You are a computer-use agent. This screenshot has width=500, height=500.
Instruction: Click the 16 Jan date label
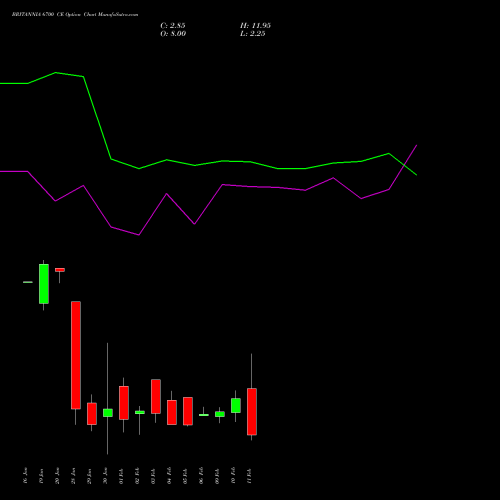(x=26, y=476)
